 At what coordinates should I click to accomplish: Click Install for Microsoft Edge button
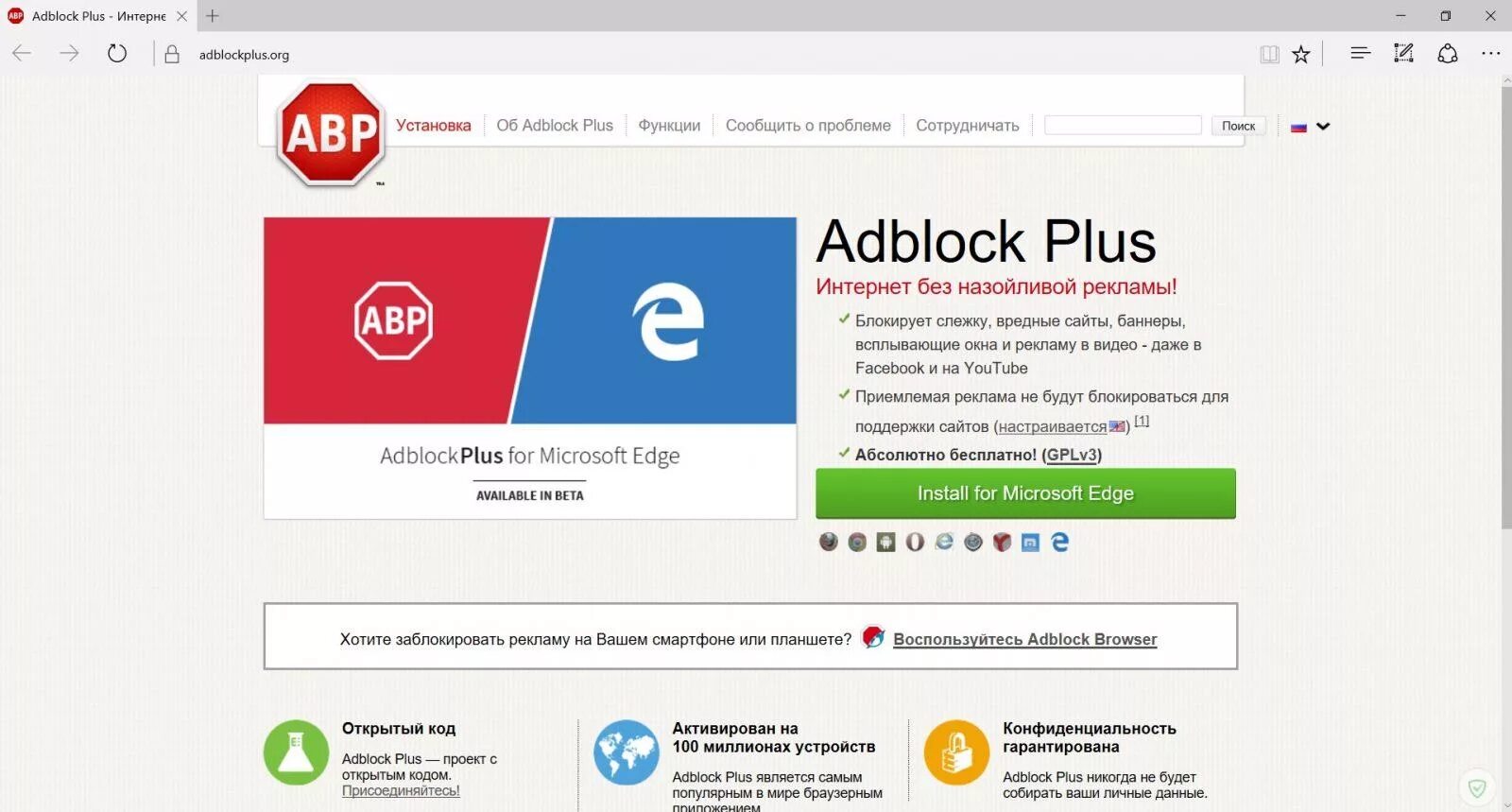click(x=1025, y=493)
